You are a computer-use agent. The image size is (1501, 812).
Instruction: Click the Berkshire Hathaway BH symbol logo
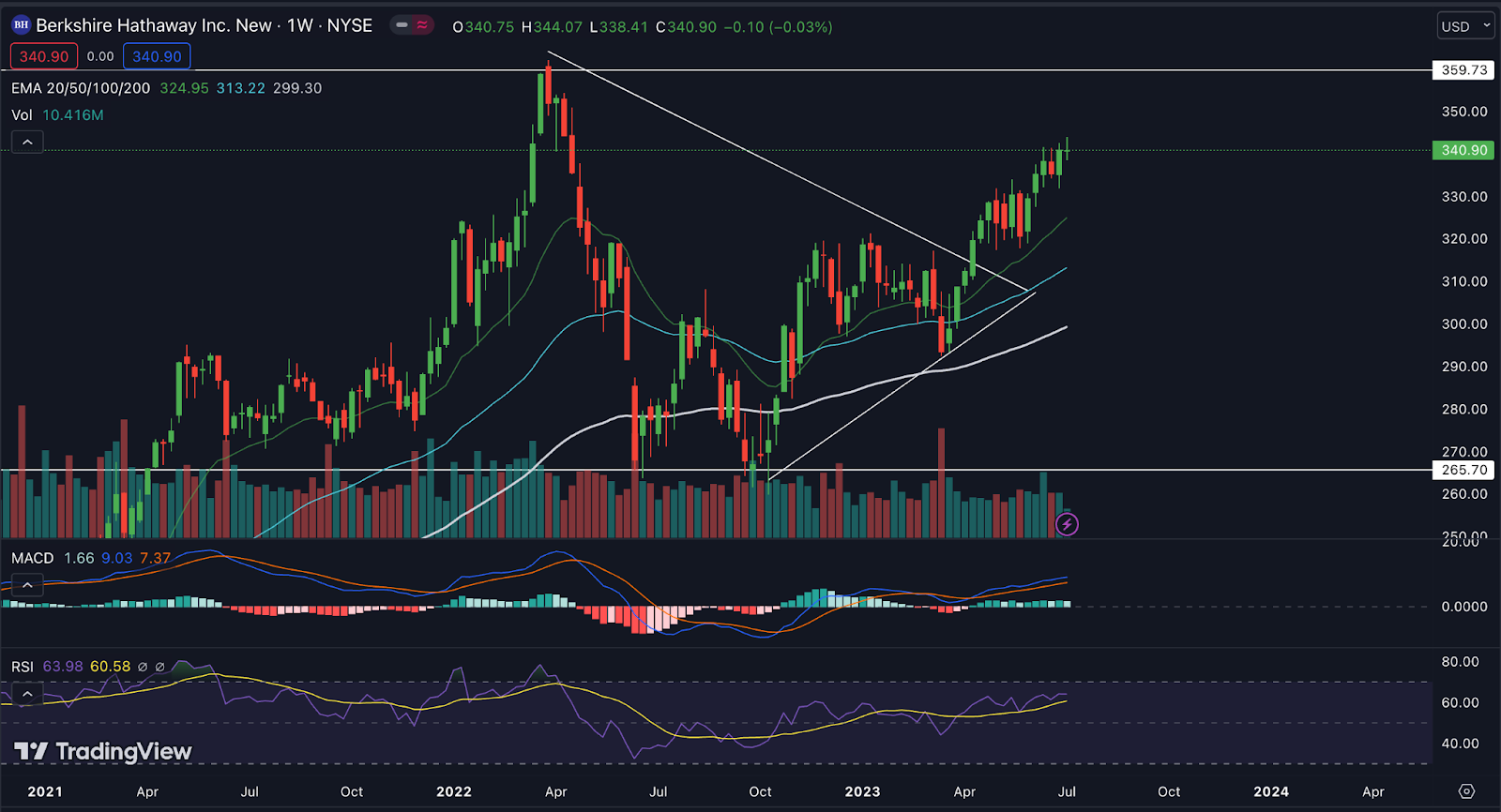[x=22, y=25]
